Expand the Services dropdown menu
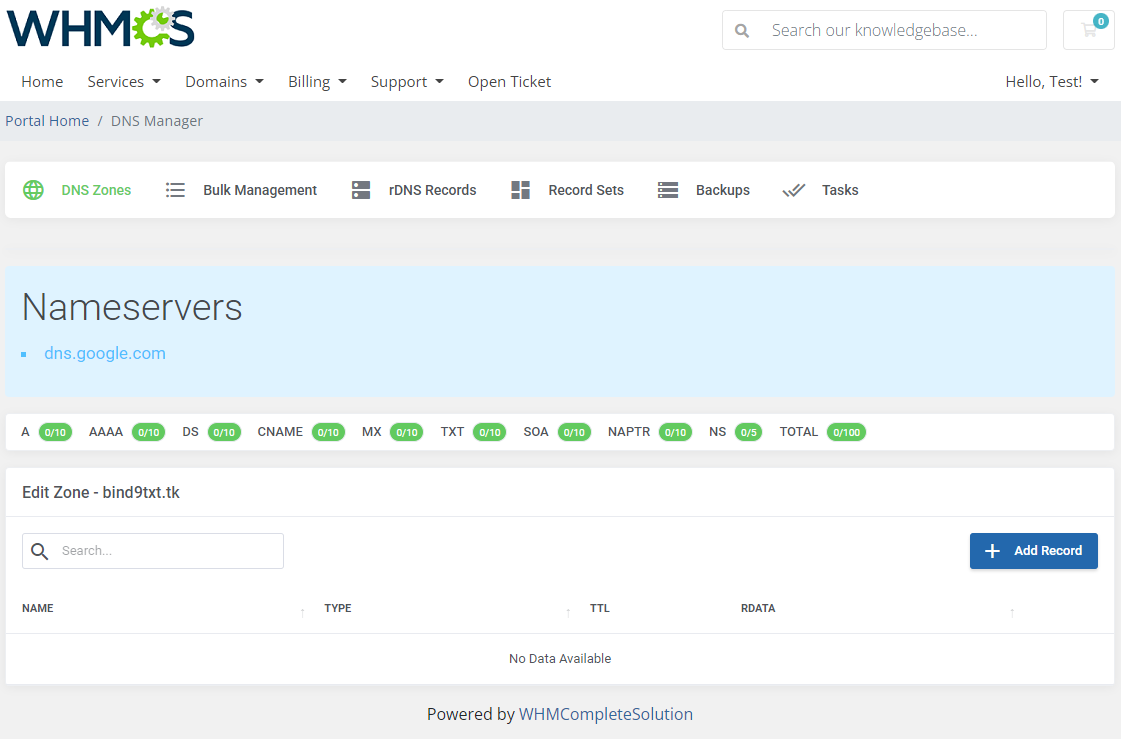 124,81
